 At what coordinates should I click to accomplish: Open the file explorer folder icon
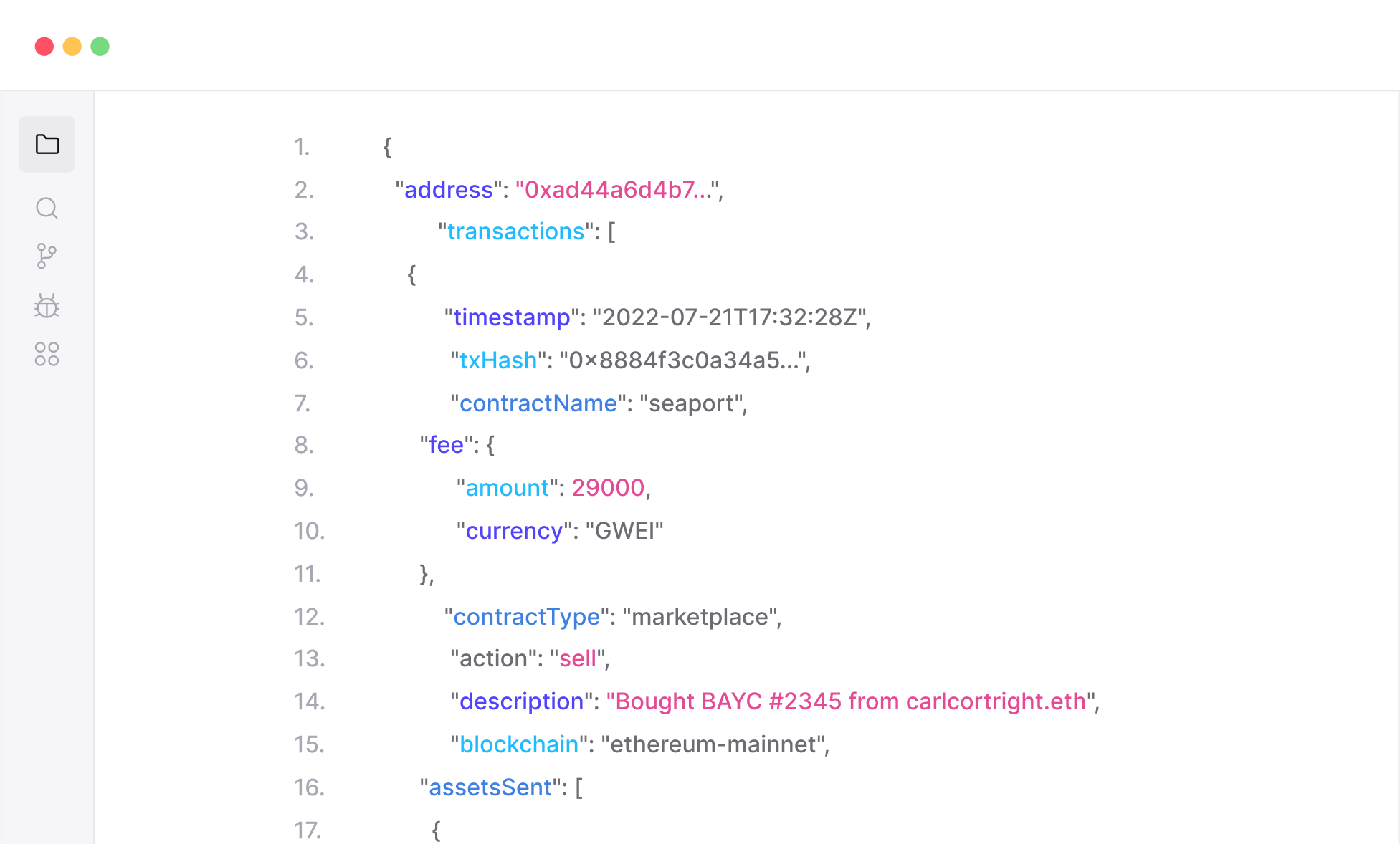tap(47, 144)
